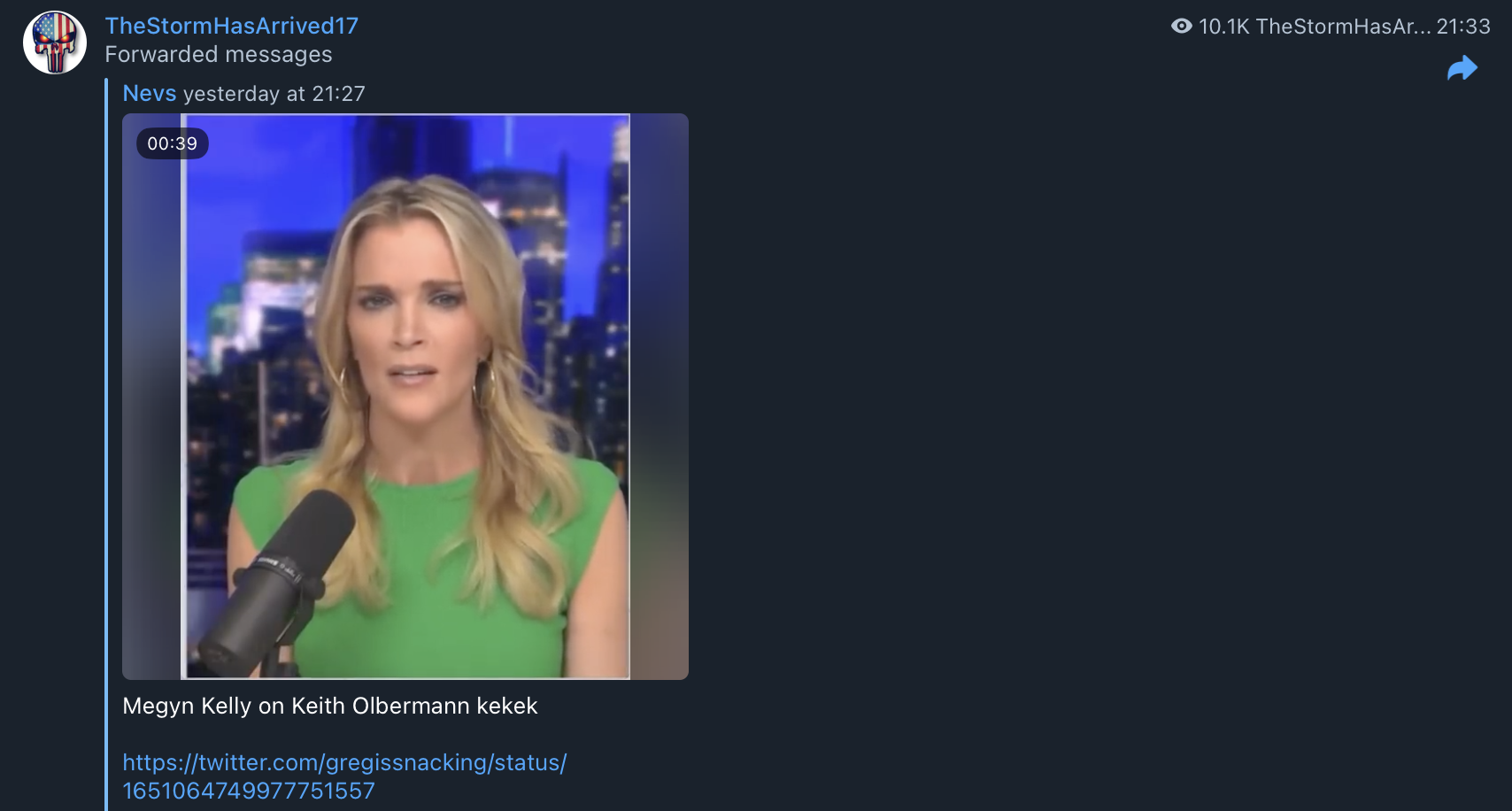Click the eye views icon

(1181, 27)
